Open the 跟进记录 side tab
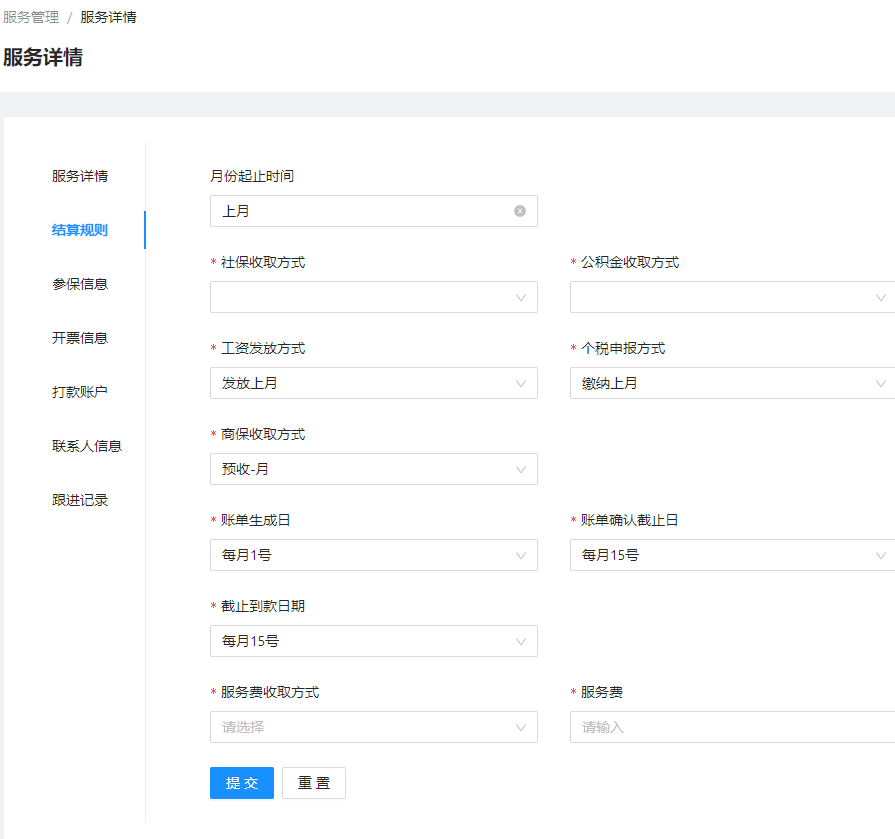The height and width of the screenshot is (839, 895). [80, 500]
